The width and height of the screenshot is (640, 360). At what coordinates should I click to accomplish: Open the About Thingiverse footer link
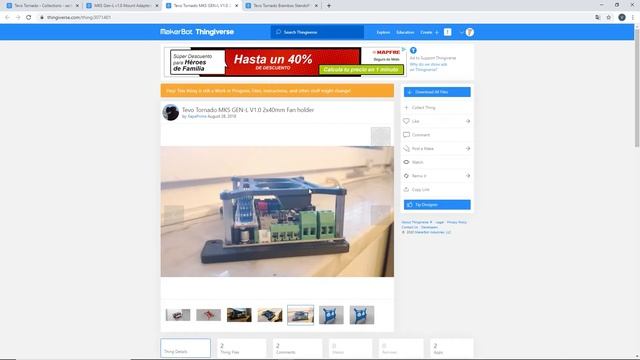(x=415, y=222)
